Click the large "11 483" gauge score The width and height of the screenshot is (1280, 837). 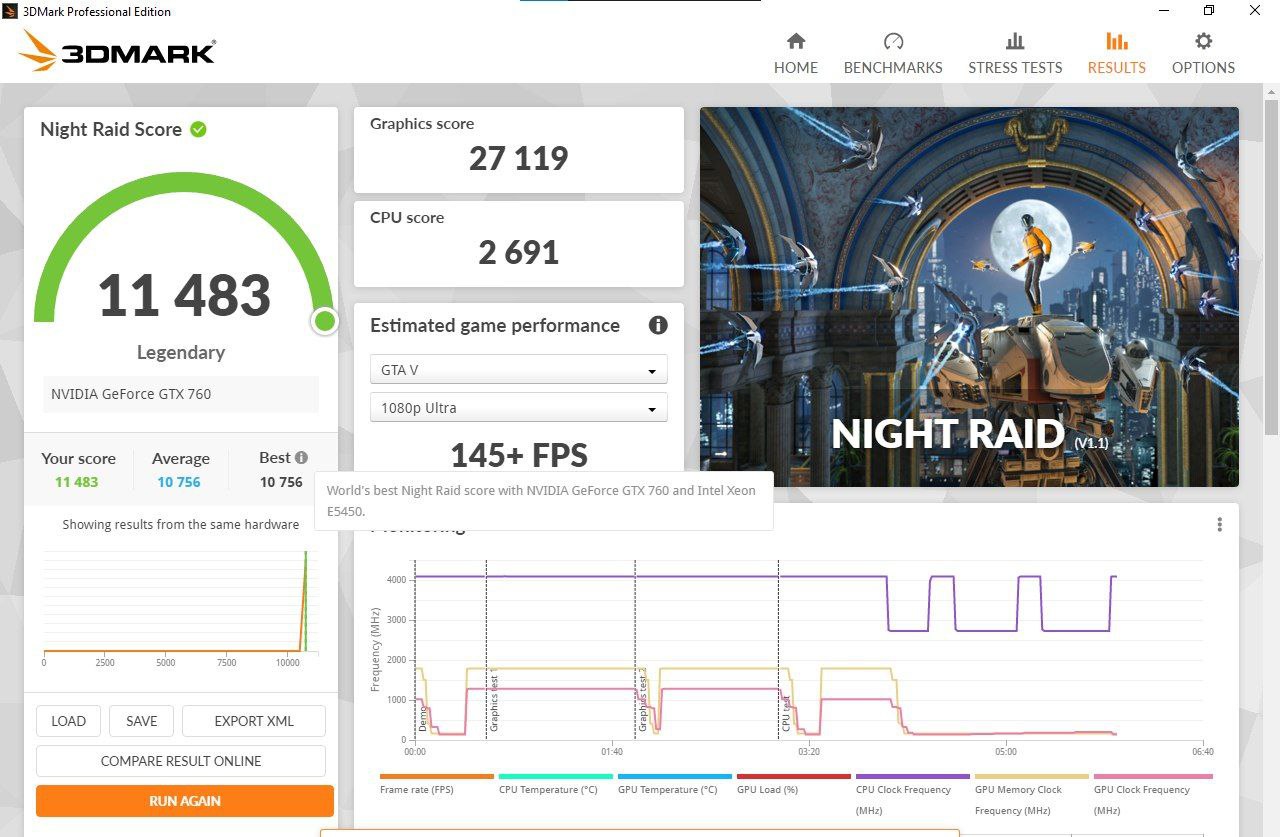click(x=184, y=295)
